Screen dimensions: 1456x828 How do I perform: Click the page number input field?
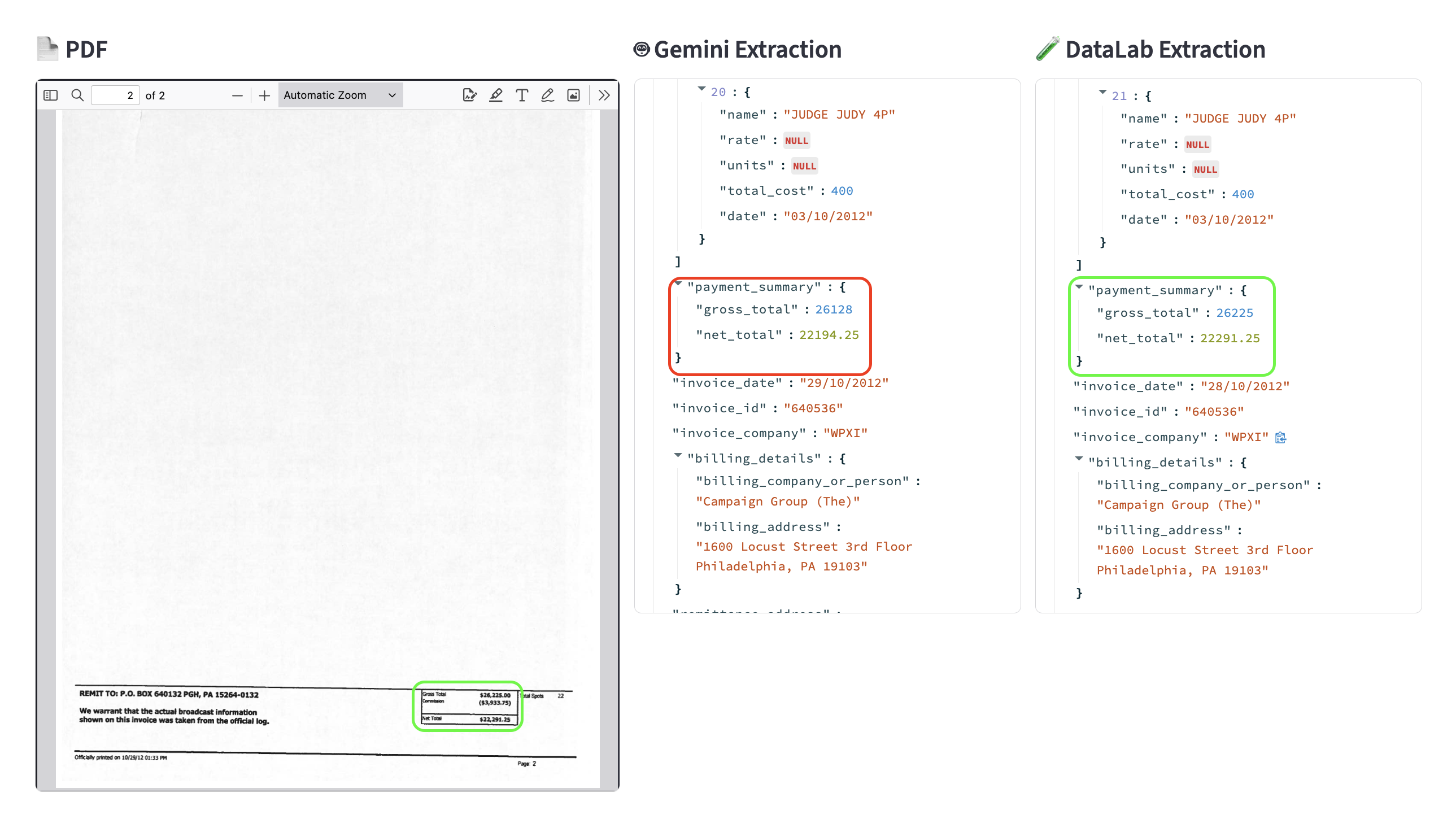click(x=115, y=95)
